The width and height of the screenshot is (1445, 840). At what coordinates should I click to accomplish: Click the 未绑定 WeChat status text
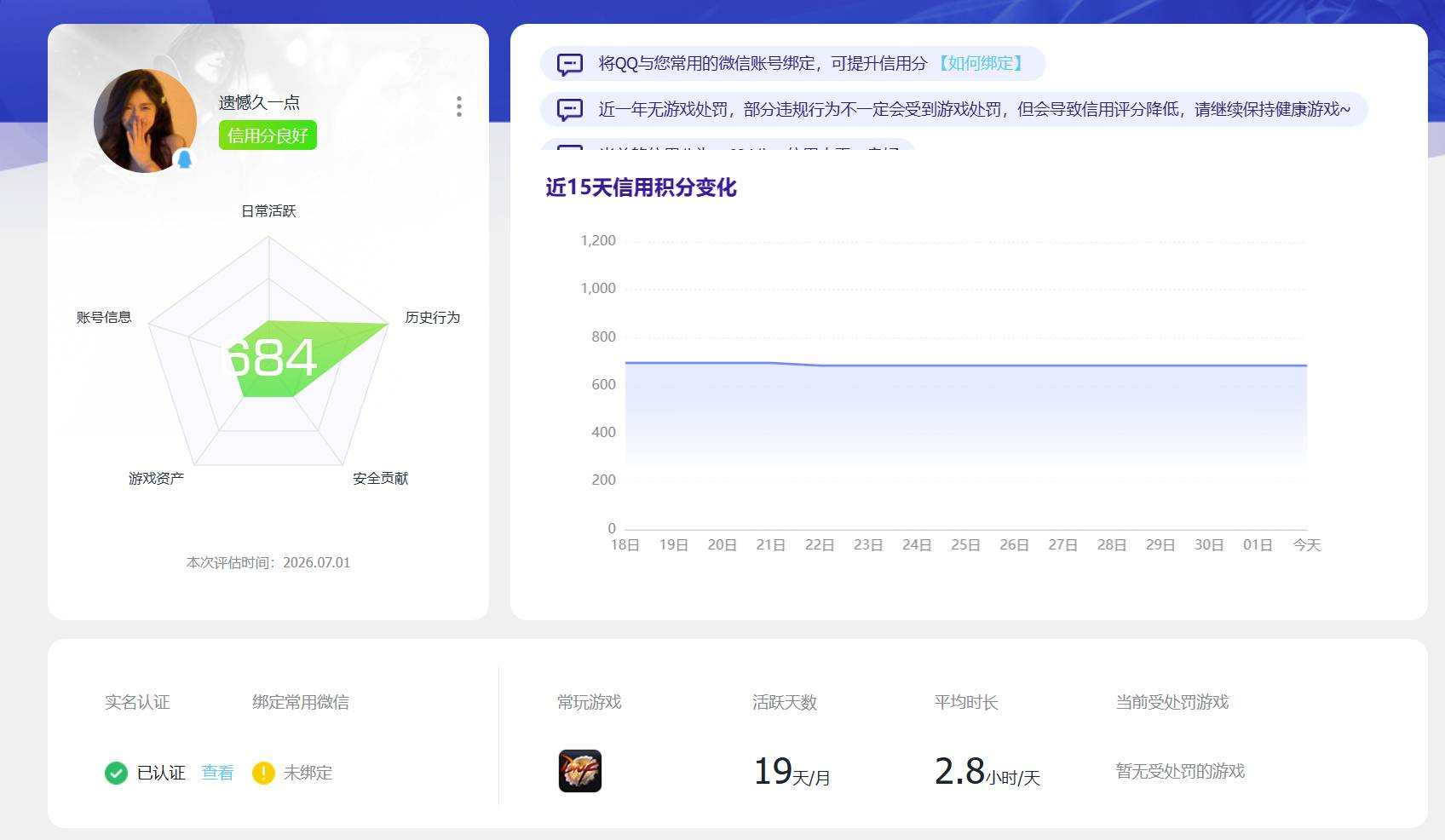point(308,773)
